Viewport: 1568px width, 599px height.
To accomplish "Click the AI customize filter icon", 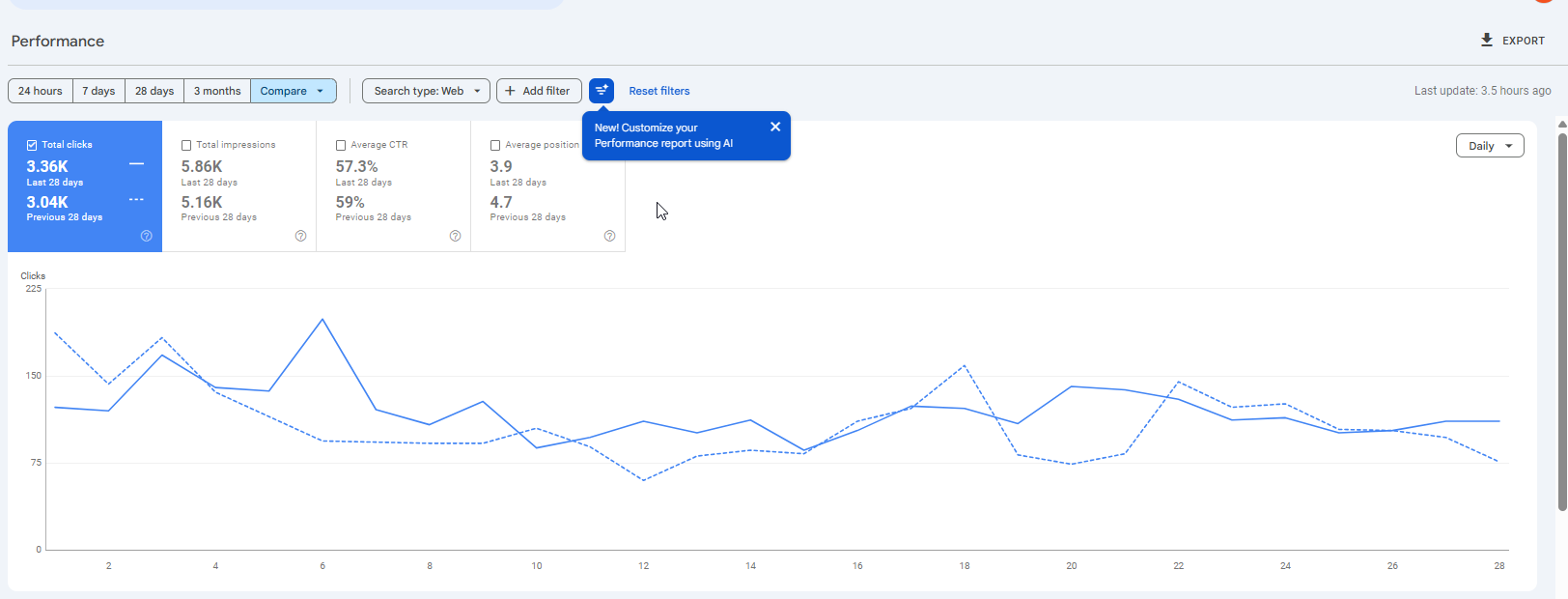I will pyautogui.click(x=602, y=91).
